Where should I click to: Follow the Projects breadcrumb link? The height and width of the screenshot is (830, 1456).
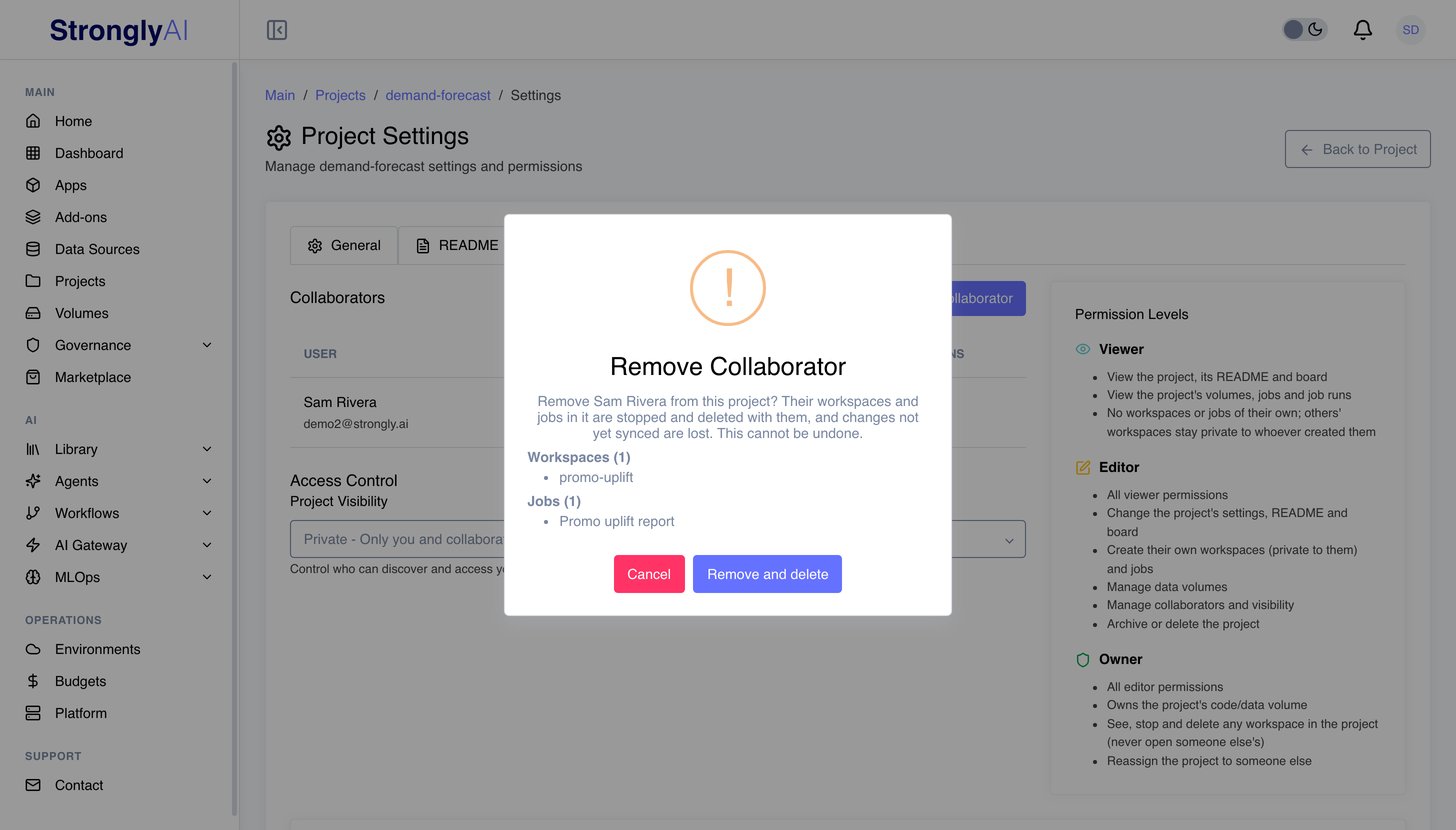(340, 95)
